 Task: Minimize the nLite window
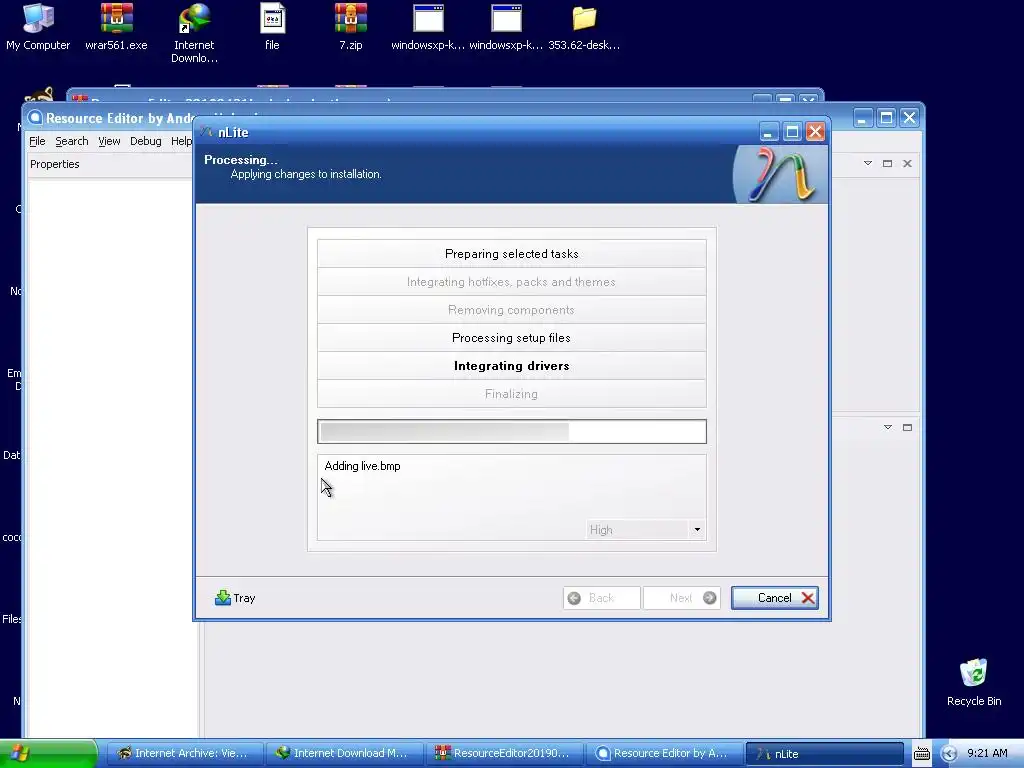click(769, 132)
